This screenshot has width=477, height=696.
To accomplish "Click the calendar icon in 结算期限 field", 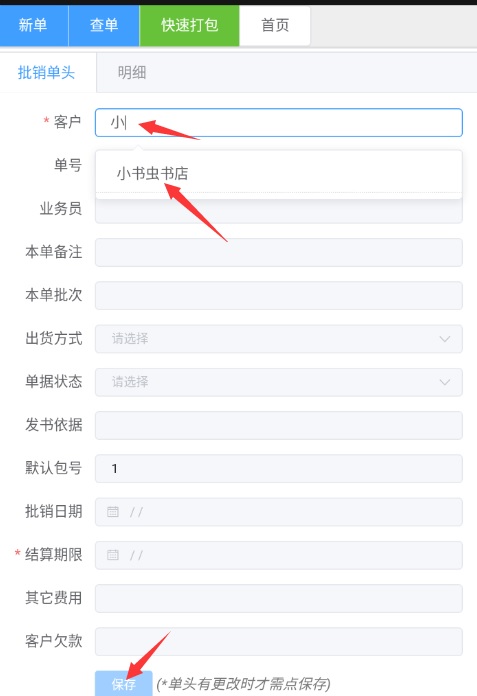I will click(x=113, y=555).
